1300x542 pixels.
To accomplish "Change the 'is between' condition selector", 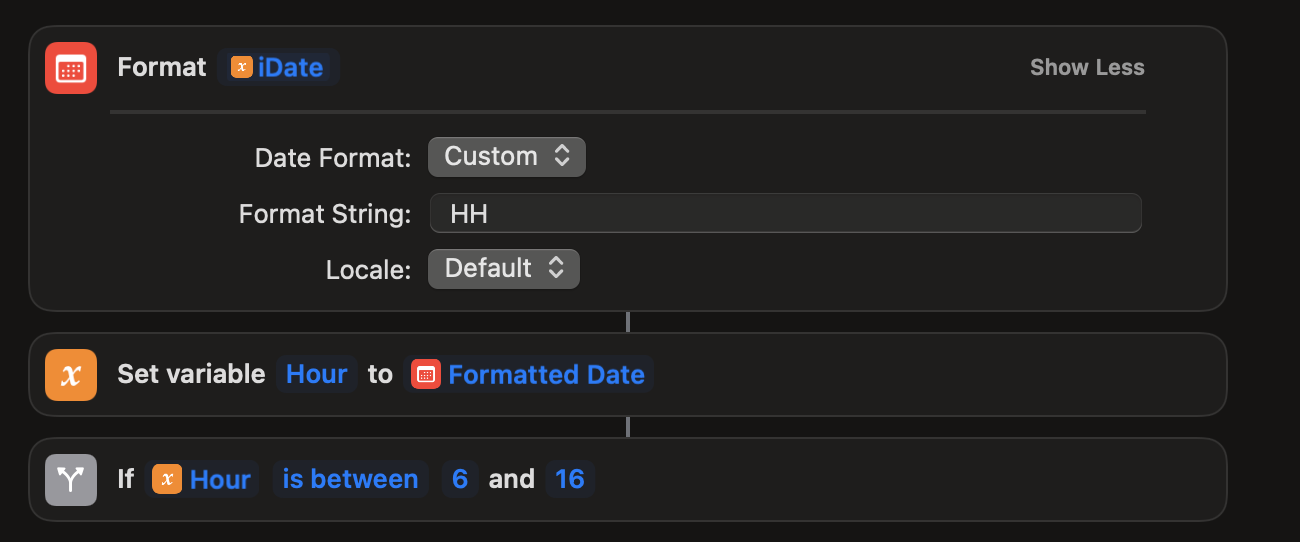I will pos(350,480).
